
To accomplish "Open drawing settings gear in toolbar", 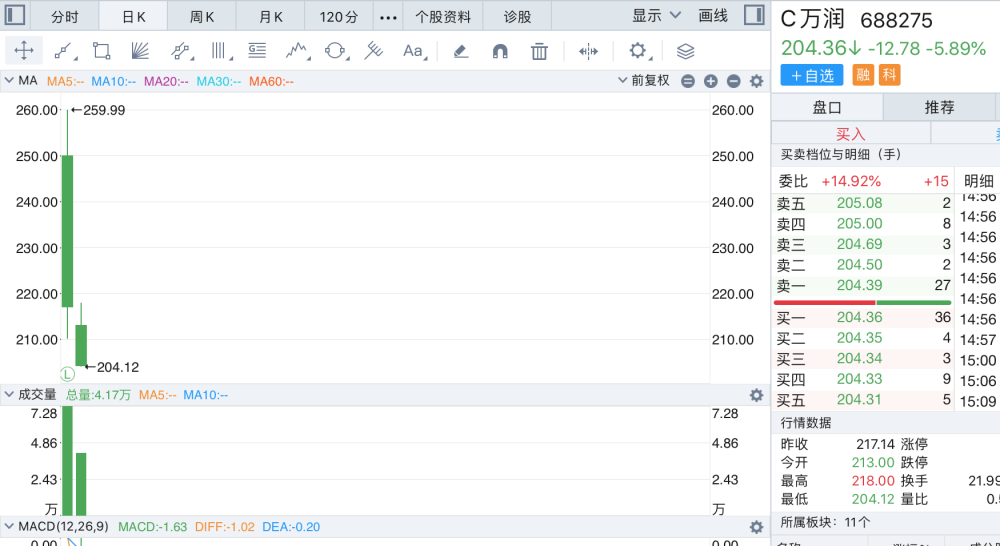I will [637, 50].
